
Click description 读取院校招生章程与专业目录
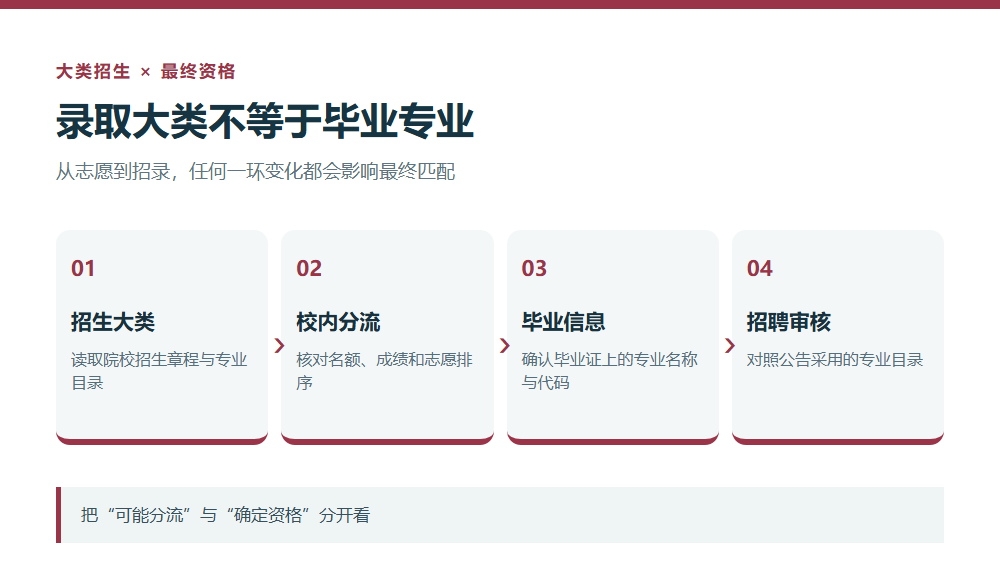159,371
